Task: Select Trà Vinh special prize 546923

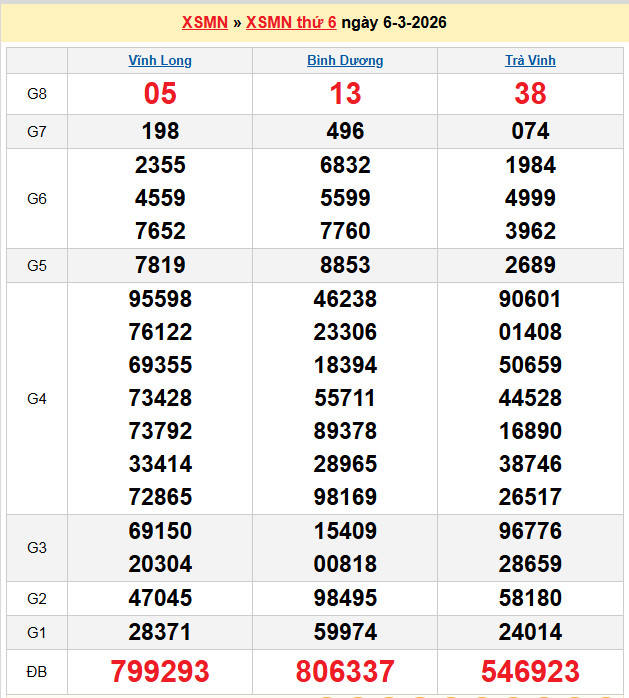Action: 530,671
